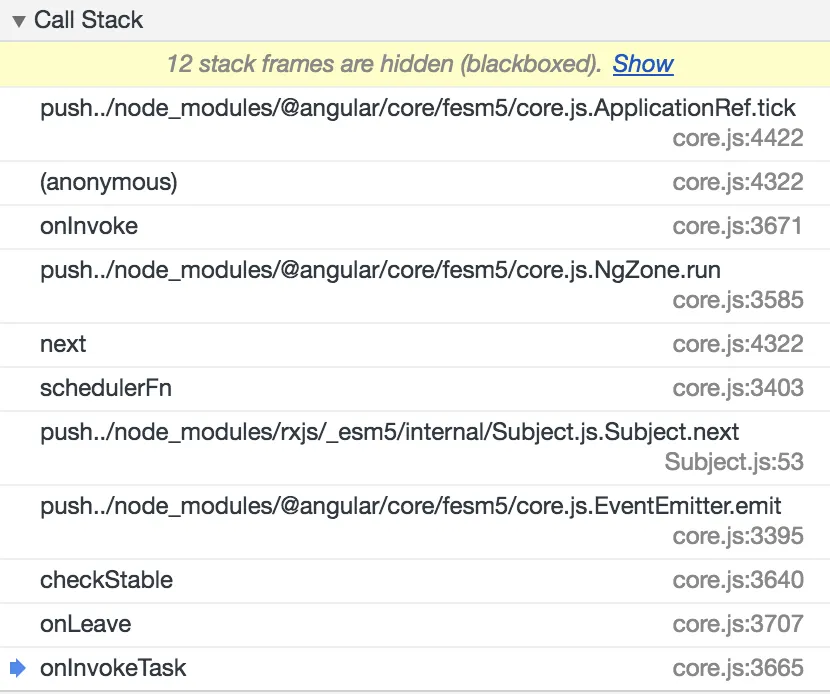This screenshot has height=694, width=830.
Task: Select the onInvoke stack frame
Action: 89,226
